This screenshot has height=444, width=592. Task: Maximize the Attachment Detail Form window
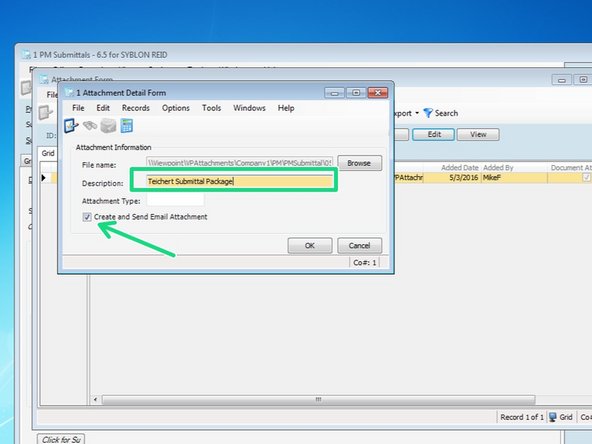point(356,93)
